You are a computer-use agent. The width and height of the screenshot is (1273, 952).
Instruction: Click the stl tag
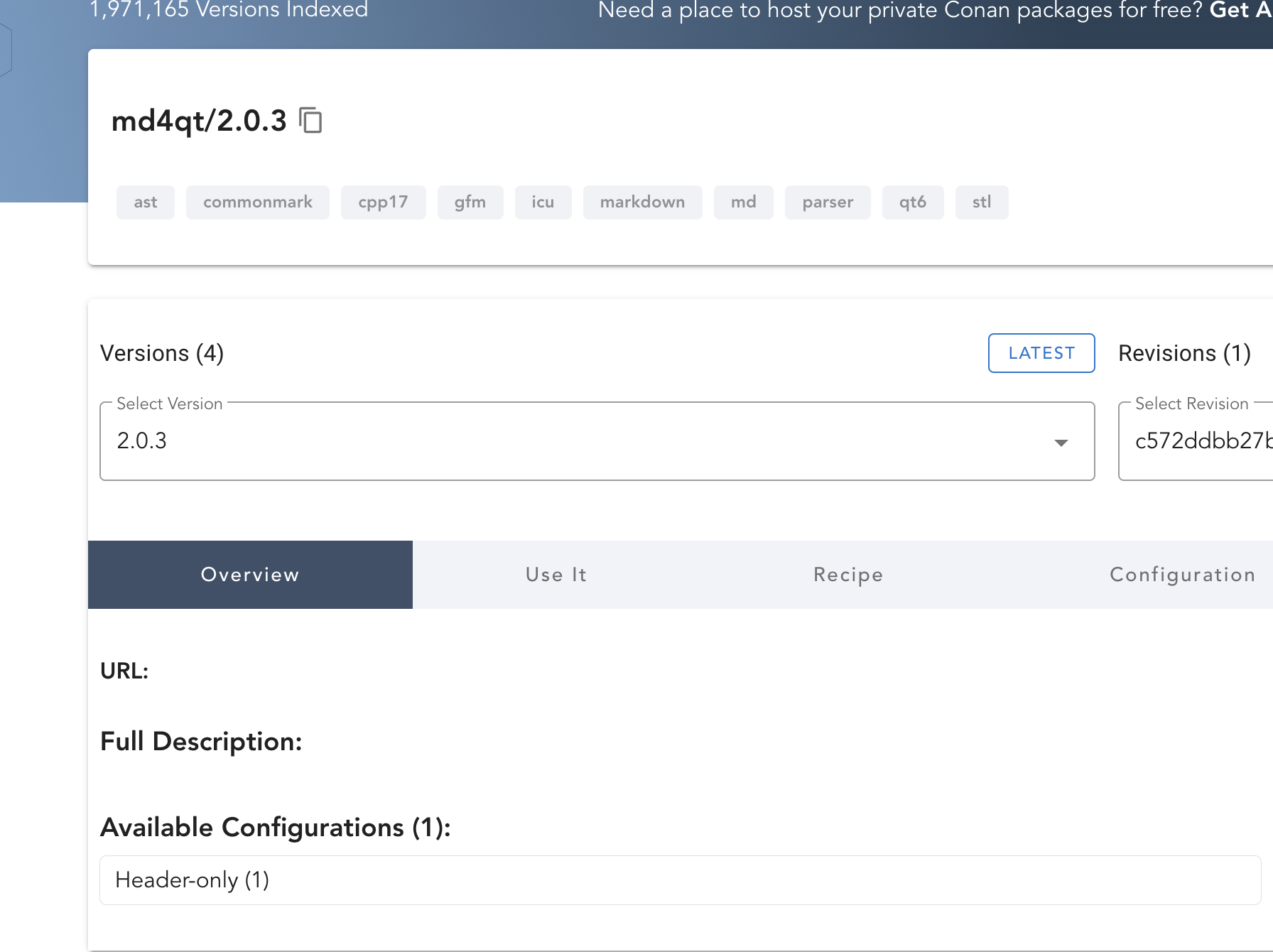click(982, 202)
